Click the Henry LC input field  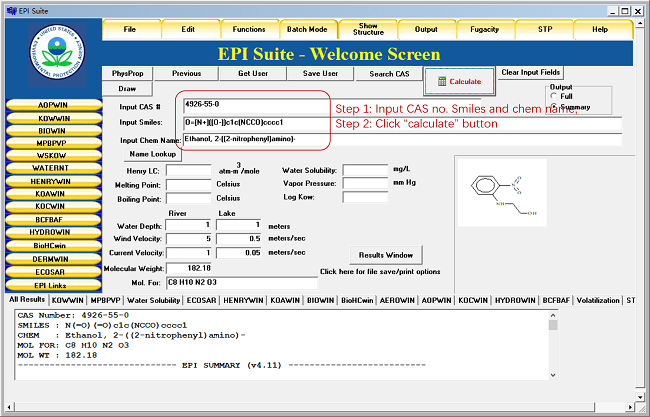pos(189,170)
